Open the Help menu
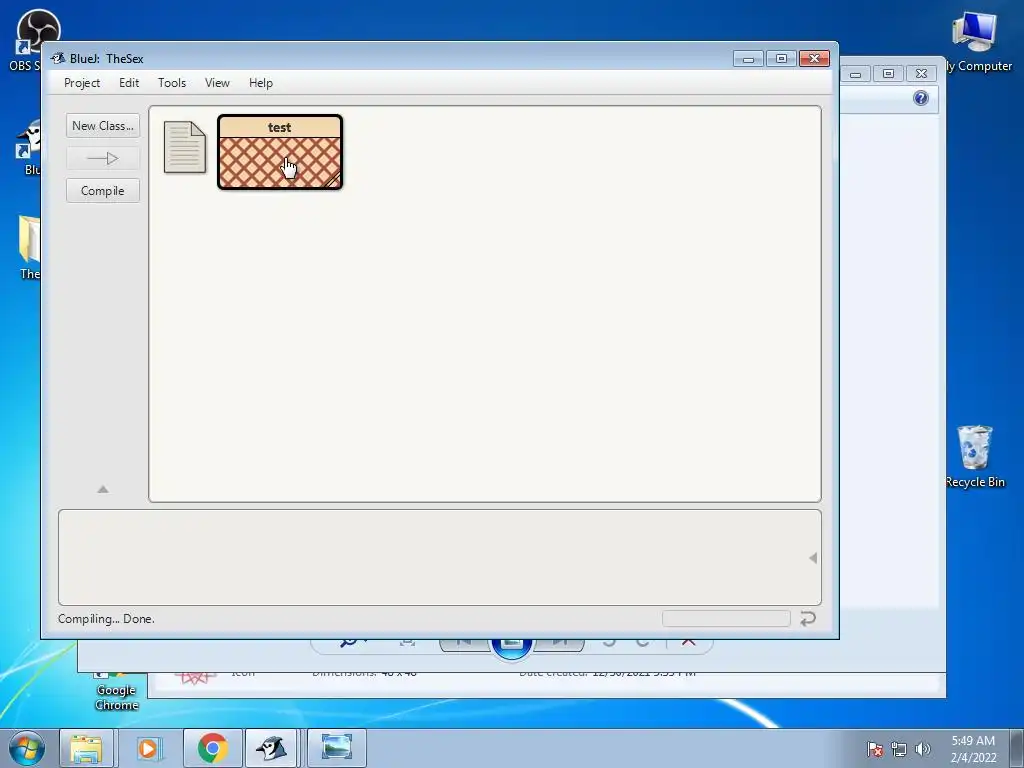The height and width of the screenshot is (768, 1024). coord(261,83)
